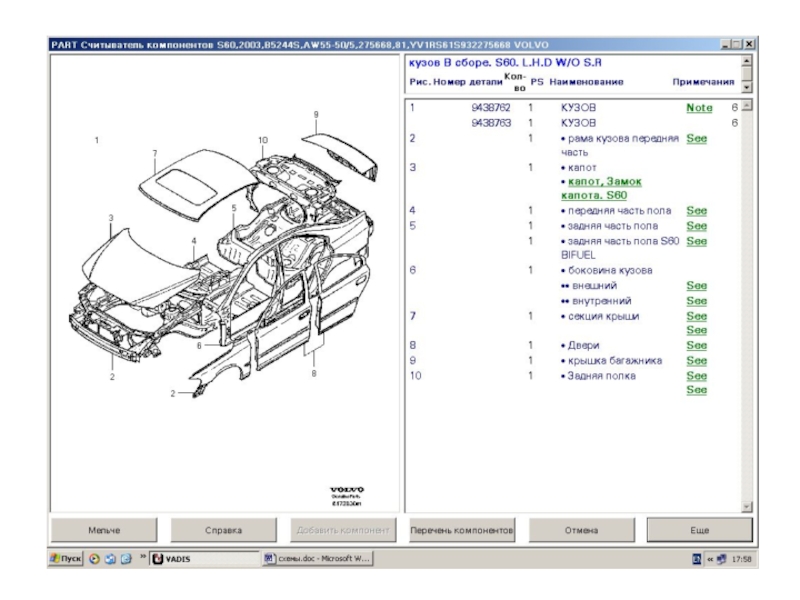Click the Мельче button
Screen dimensions: 800x600
click(104, 530)
